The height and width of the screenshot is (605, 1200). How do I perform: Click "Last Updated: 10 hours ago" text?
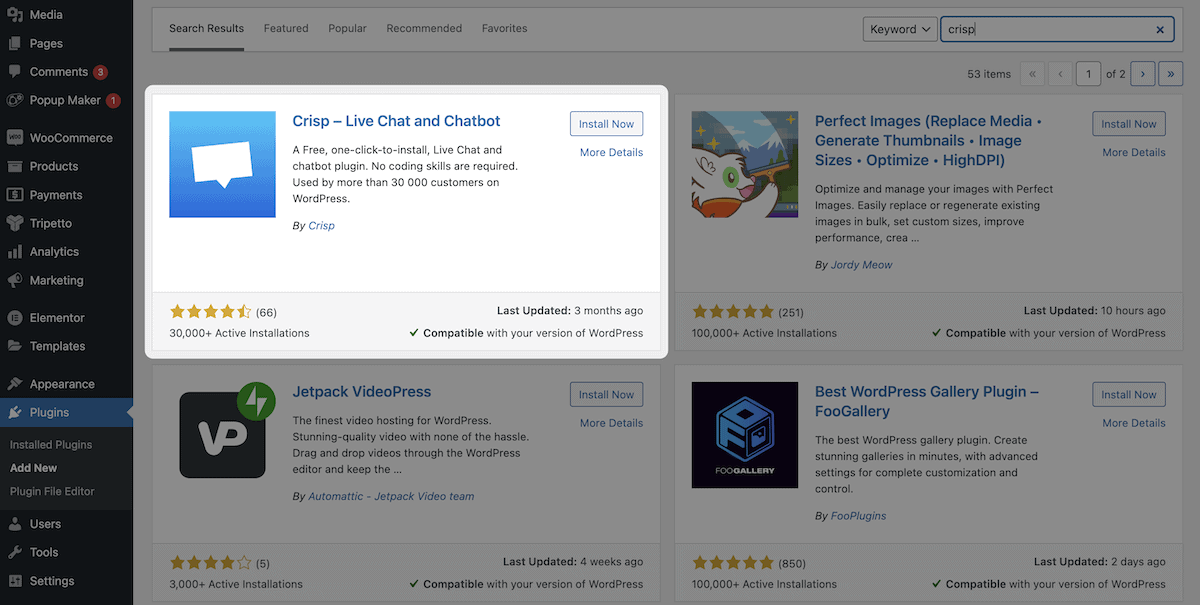coord(1095,311)
